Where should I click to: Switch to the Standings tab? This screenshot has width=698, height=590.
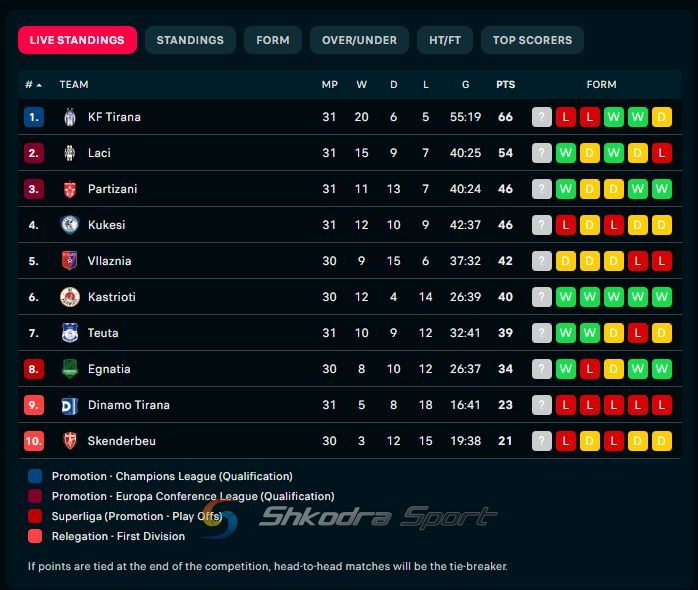(190, 40)
